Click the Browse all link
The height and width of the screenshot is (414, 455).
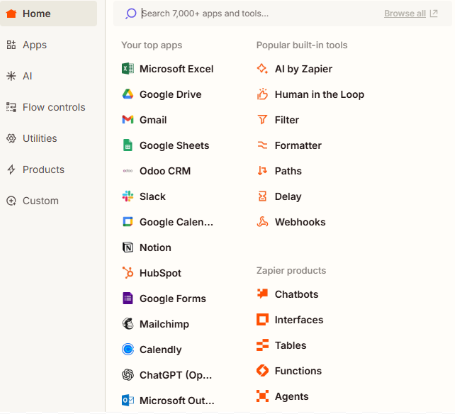coord(405,13)
